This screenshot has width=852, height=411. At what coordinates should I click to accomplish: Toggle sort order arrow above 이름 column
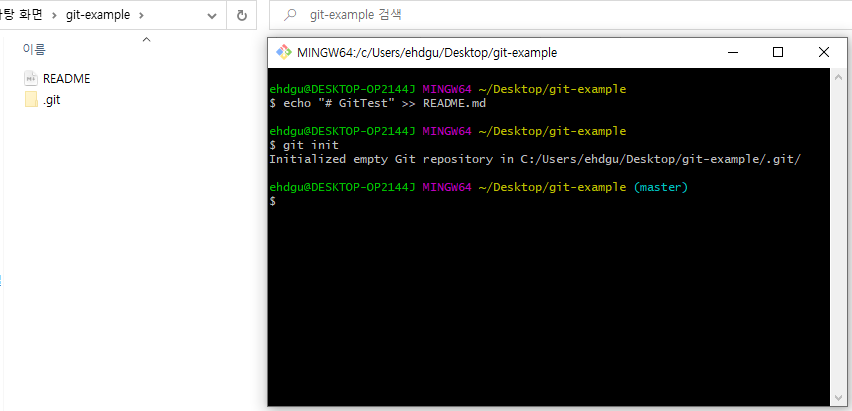click(x=146, y=39)
